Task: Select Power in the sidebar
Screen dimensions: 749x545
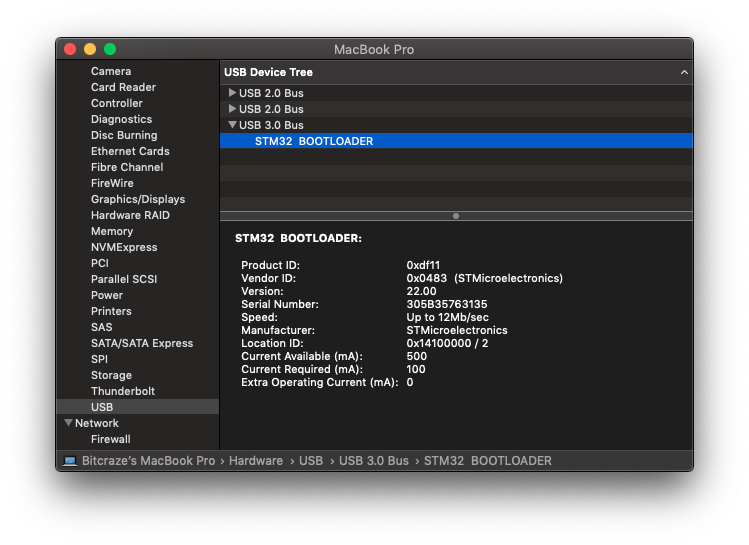Action: coord(107,295)
